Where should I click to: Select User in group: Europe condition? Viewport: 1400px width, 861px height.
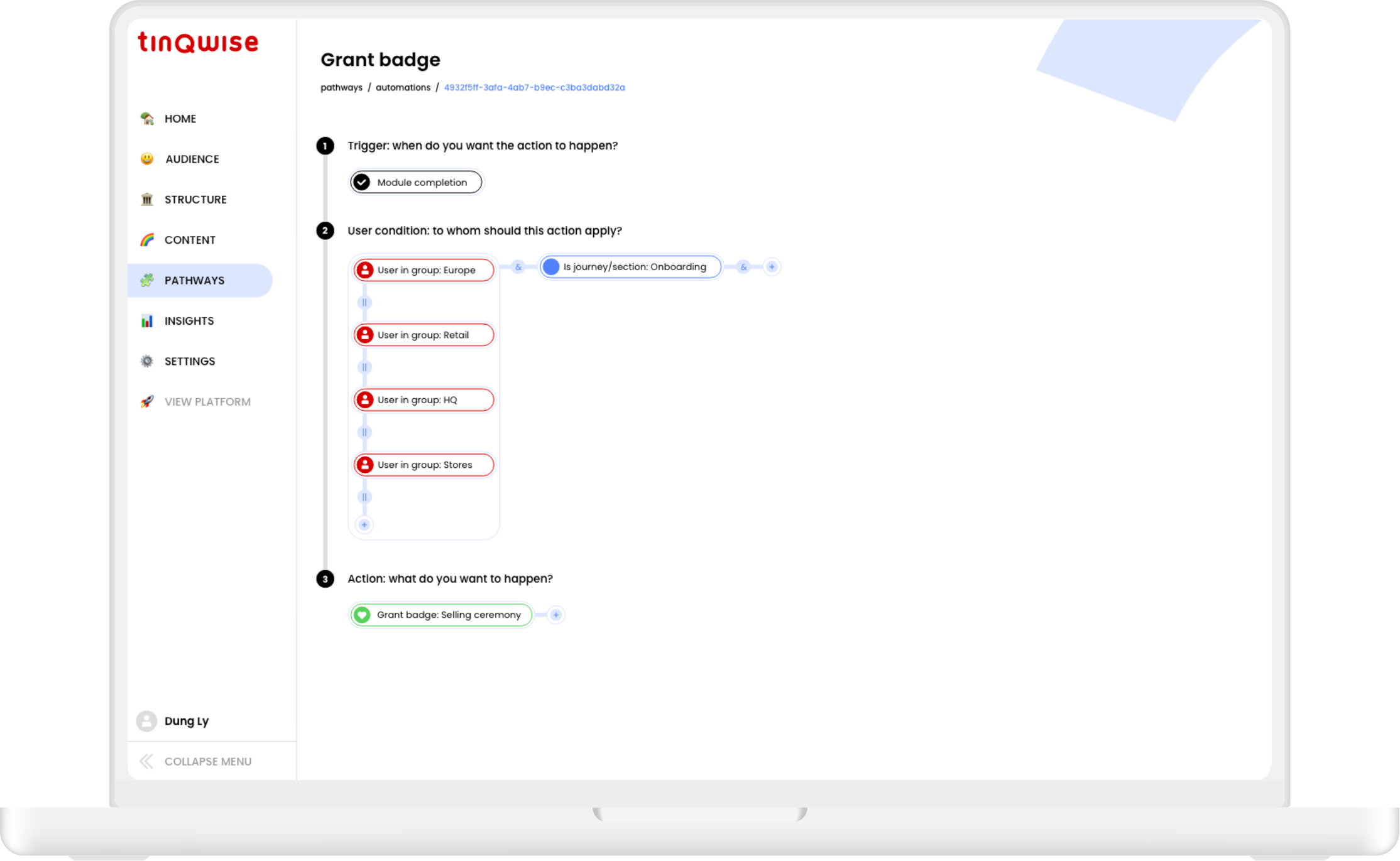pos(424,270)
